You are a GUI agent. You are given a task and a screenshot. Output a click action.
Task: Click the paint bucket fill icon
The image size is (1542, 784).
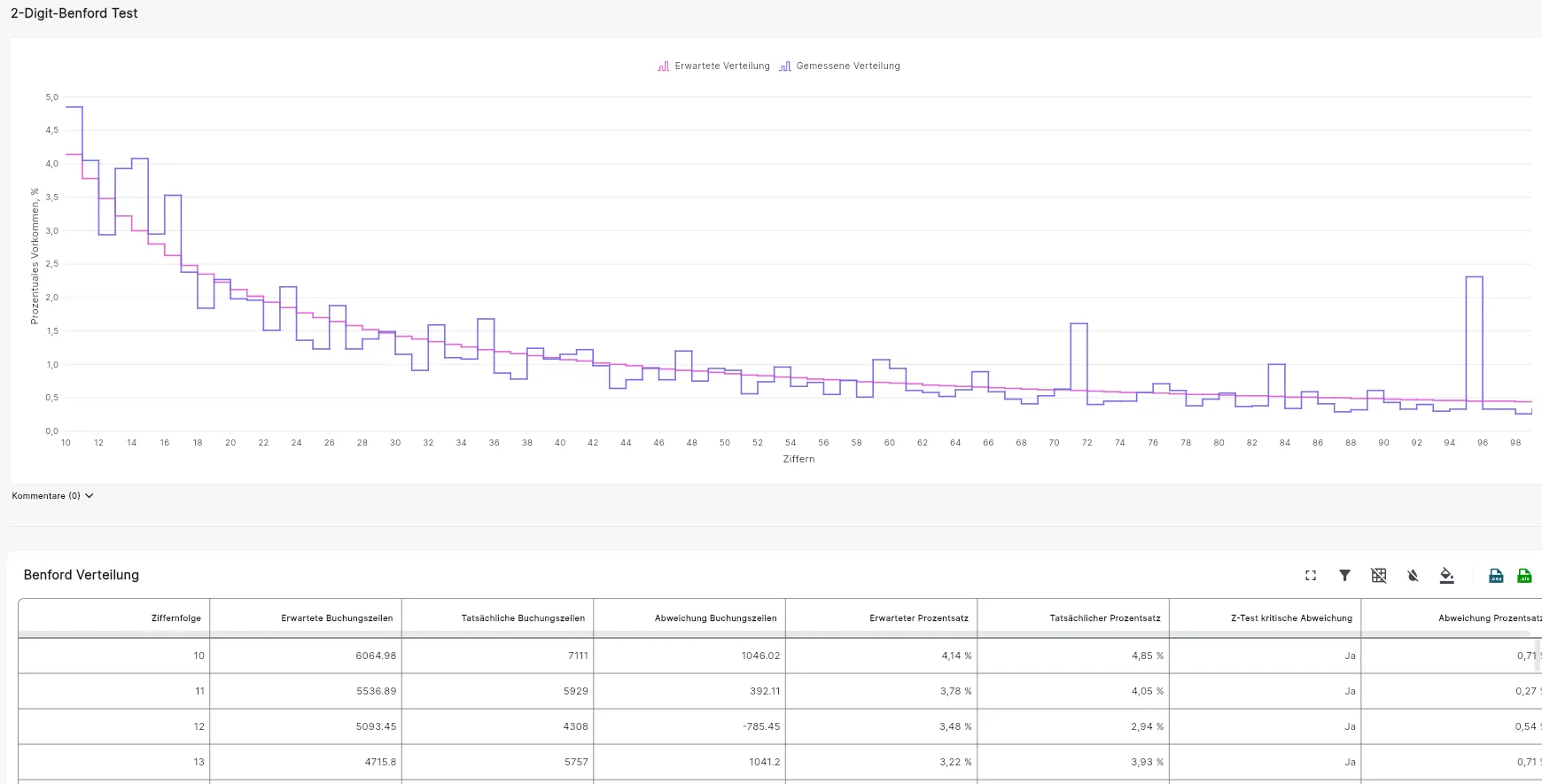[x=1446, y=576]
